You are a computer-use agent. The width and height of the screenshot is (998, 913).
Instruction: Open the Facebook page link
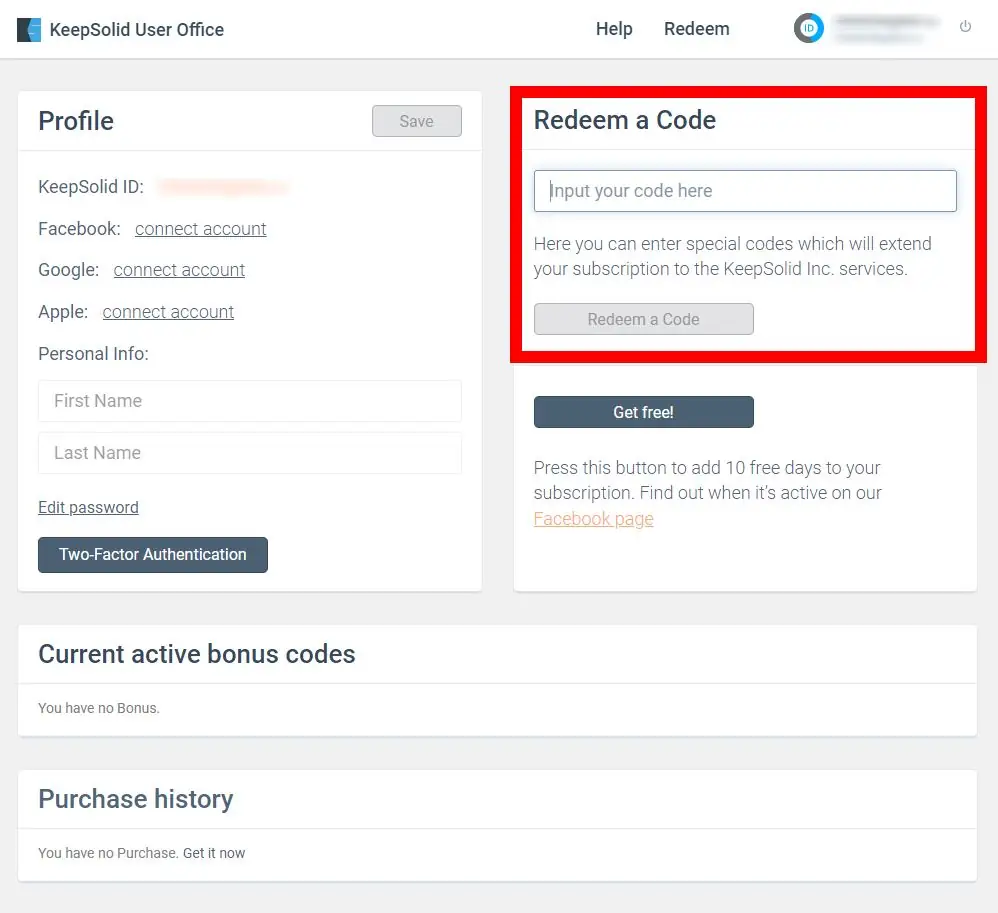click(x=593, y=519)
